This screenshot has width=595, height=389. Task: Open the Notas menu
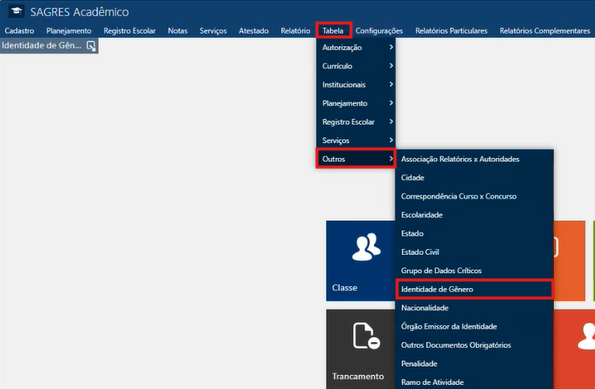178,31
